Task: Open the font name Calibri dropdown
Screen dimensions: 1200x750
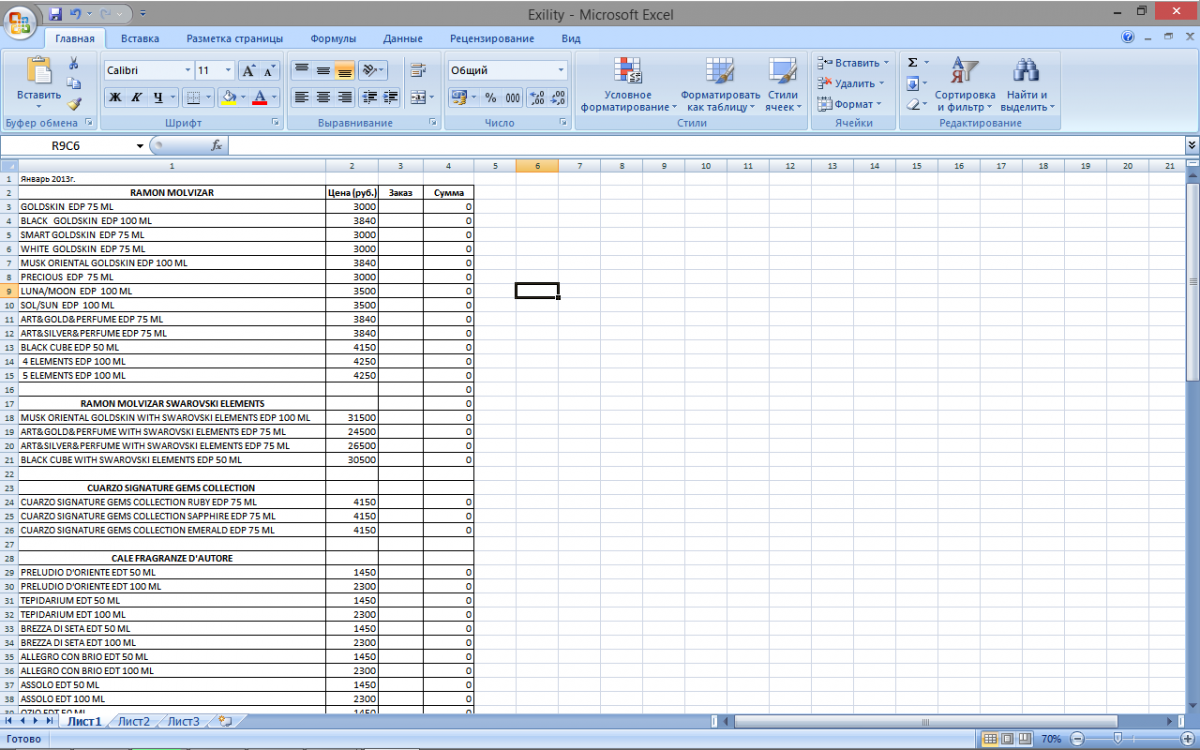Action: point(188,71)
